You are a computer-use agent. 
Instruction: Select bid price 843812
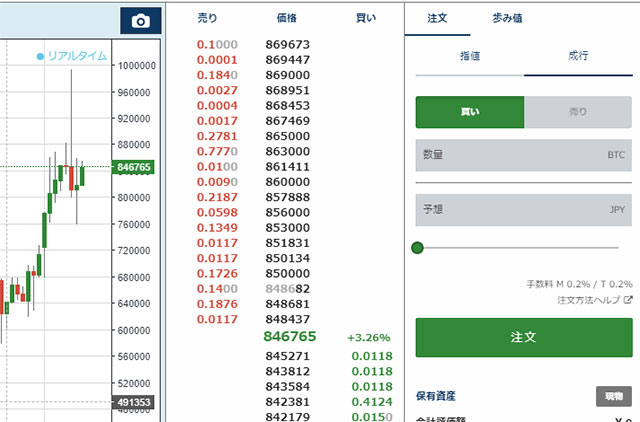(287, 371)
